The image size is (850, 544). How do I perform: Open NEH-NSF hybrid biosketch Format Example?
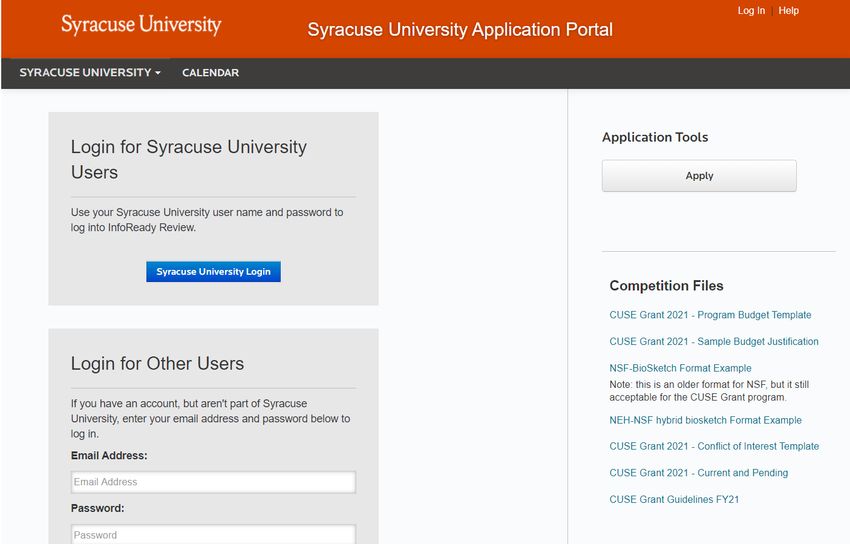pos(705,420)
